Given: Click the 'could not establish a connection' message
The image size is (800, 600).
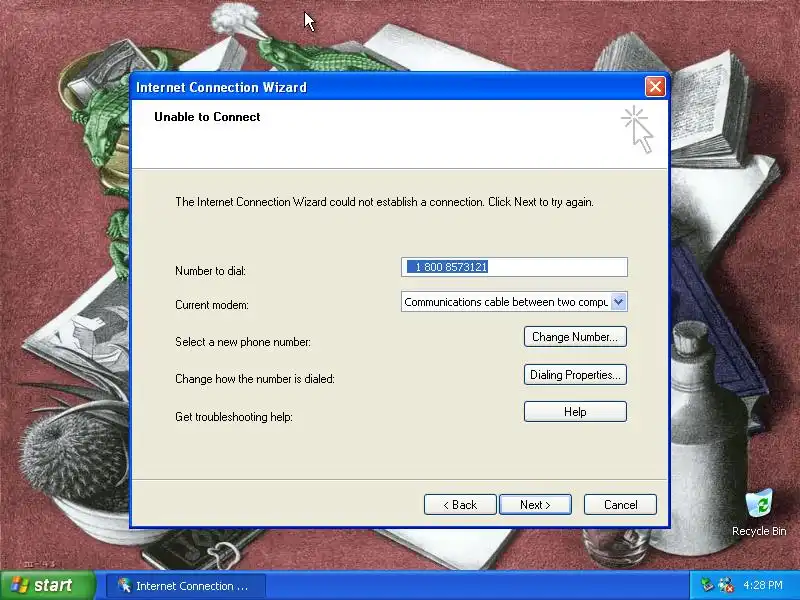Looking at the screenshot, I should coord(384,202).
